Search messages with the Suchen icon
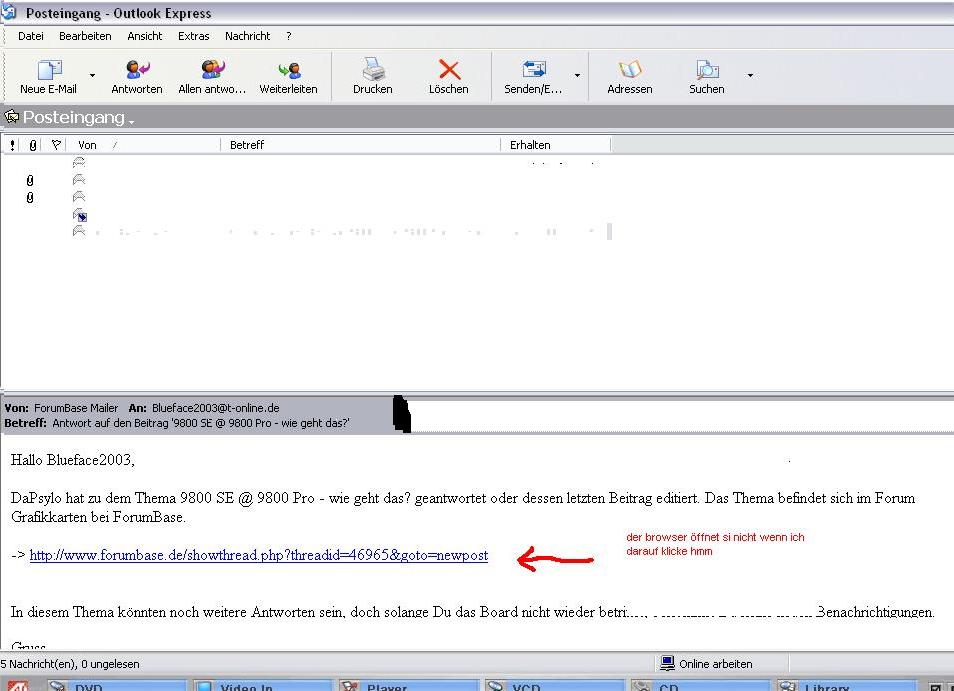954x691 pixels. coord(707,69)
